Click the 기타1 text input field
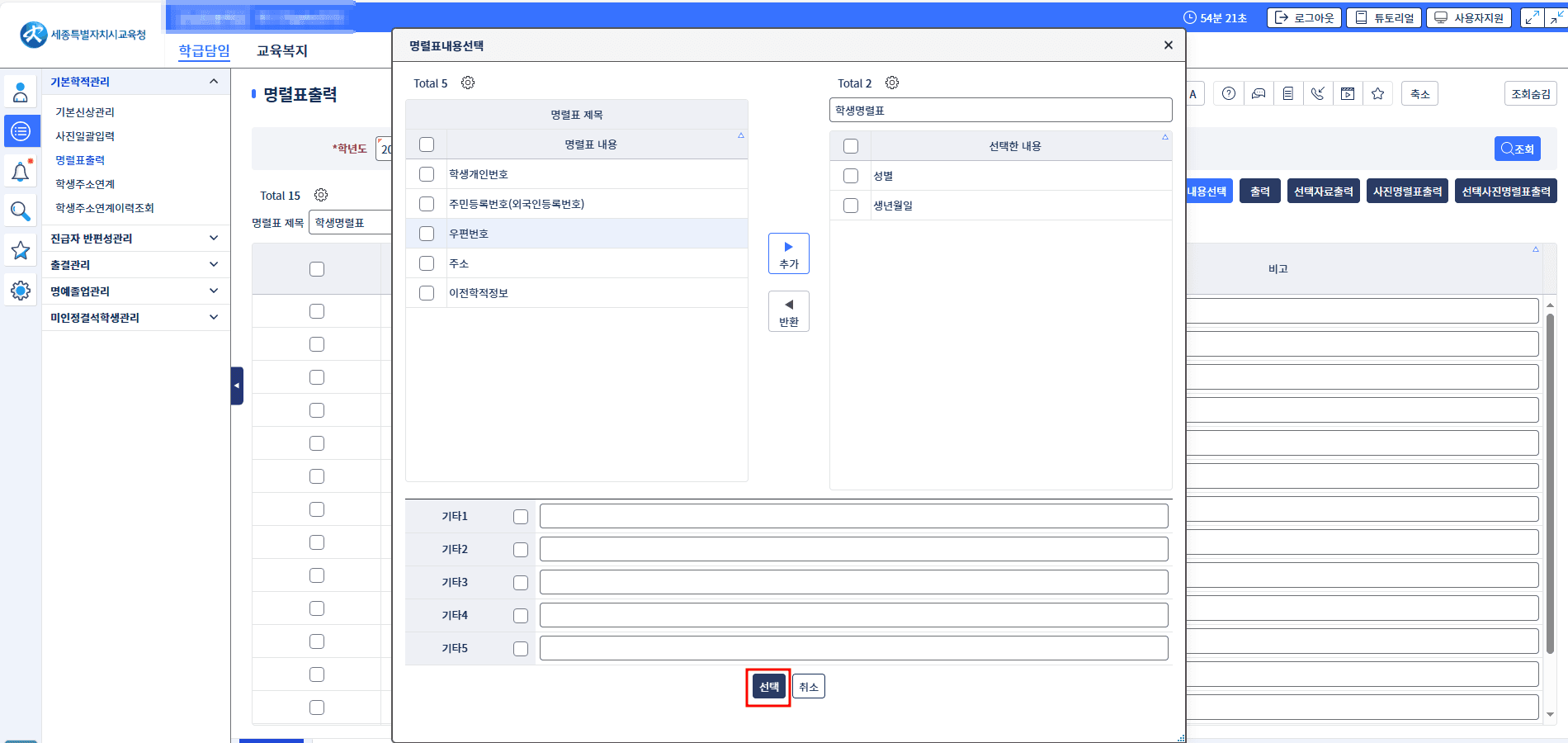Image resolution: width=1568 pixels, height=743 pixels. (x=854, y=516)
